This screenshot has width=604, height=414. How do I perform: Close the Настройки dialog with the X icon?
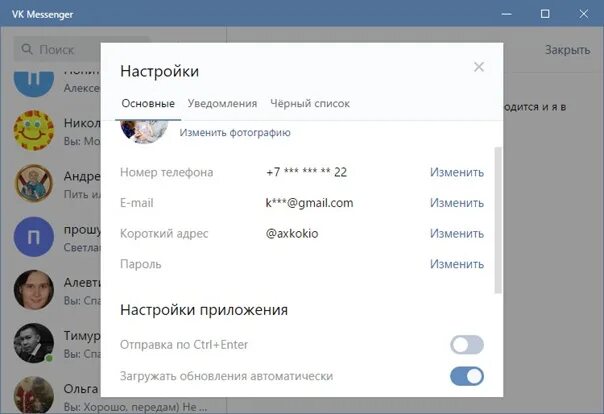coord(479,67)
